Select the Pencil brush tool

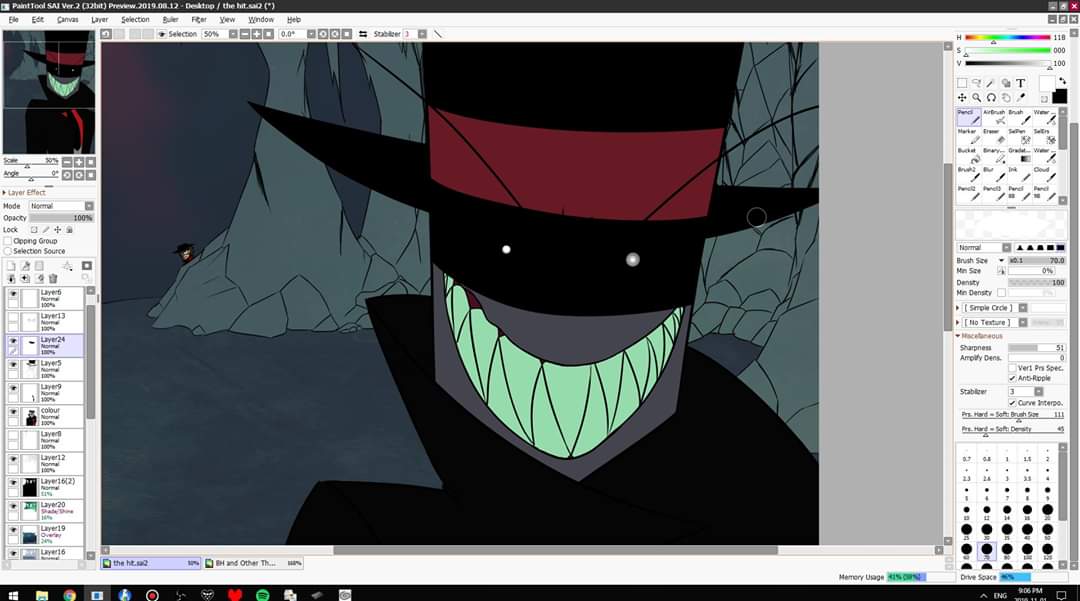point(968,116)
